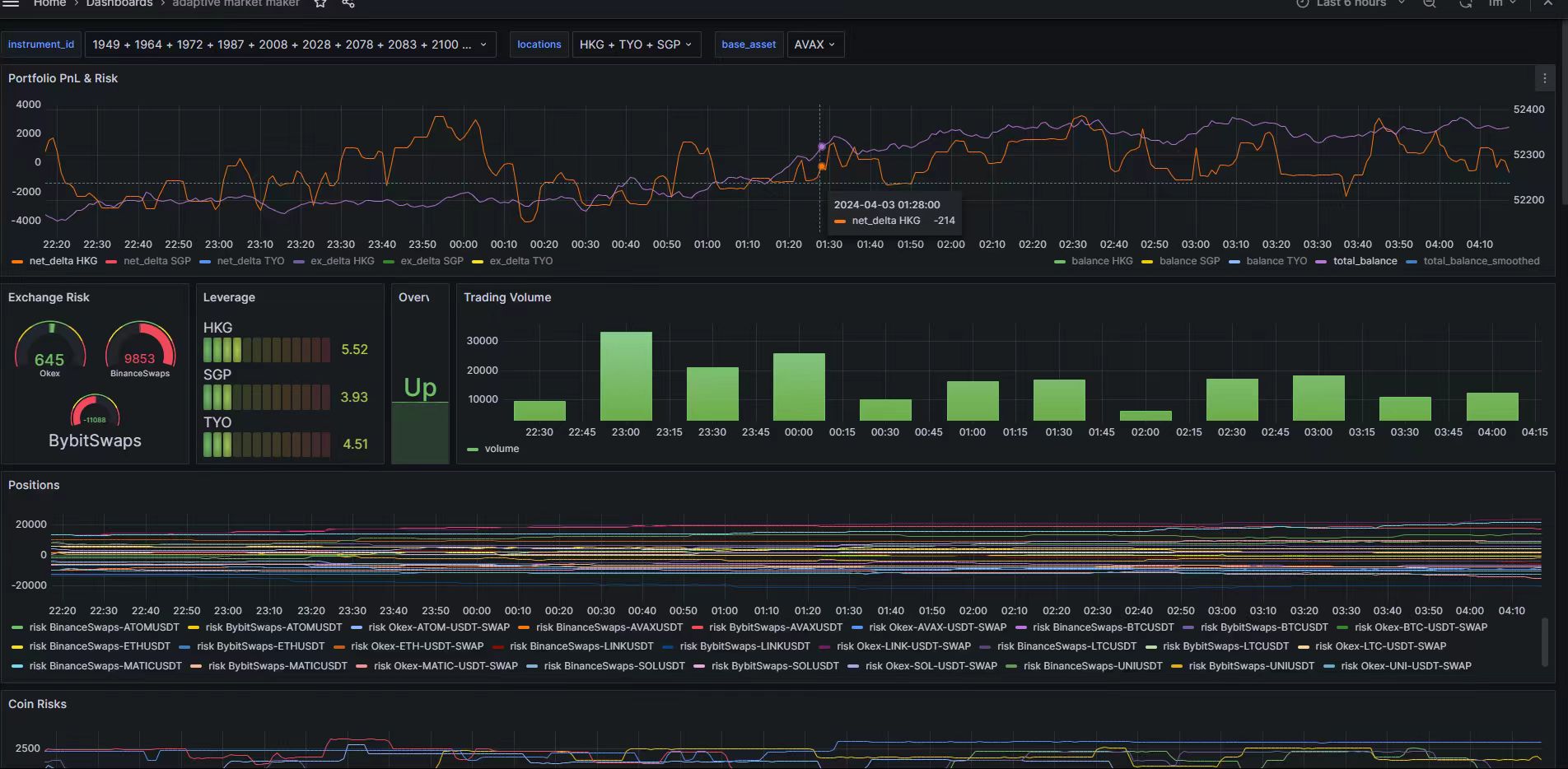1568x769 pixels.
Task: Click the 03:00 bar in Trading Volume
Action: tap(1318, 398)
